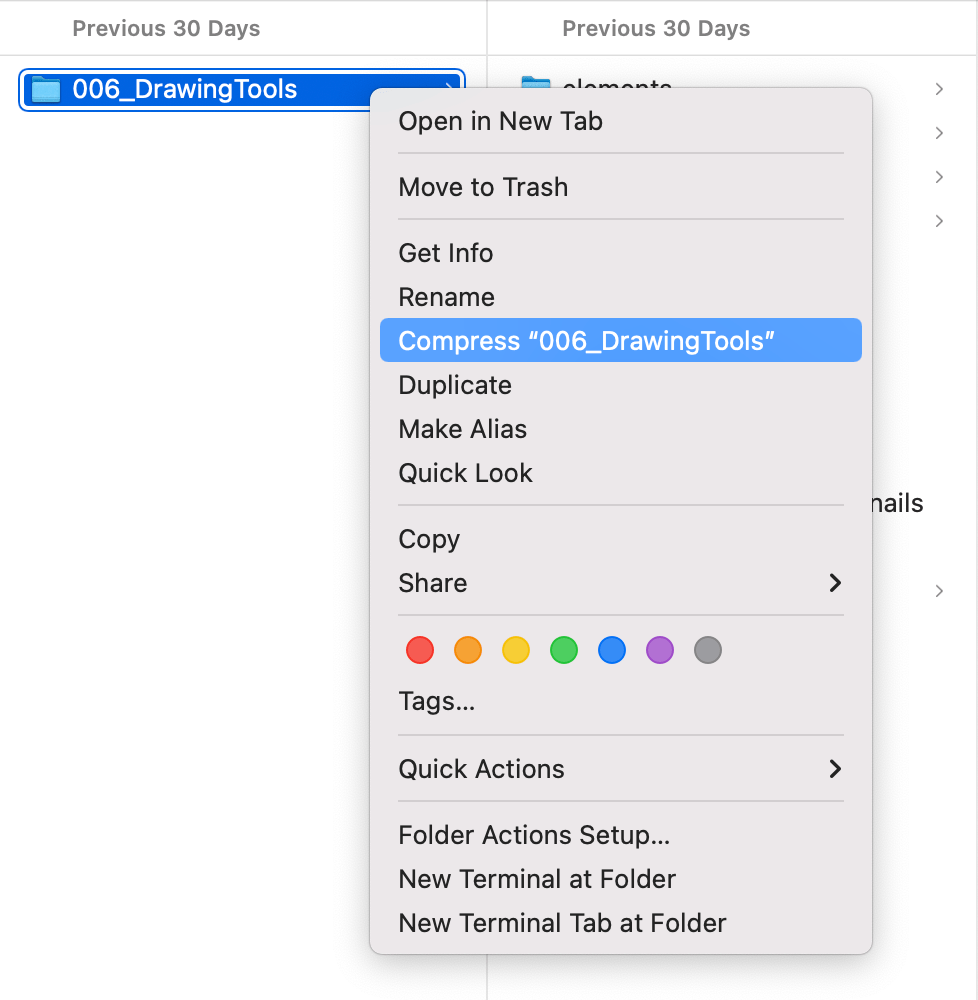Choose Move to Trash

click(x=620, y=187)
